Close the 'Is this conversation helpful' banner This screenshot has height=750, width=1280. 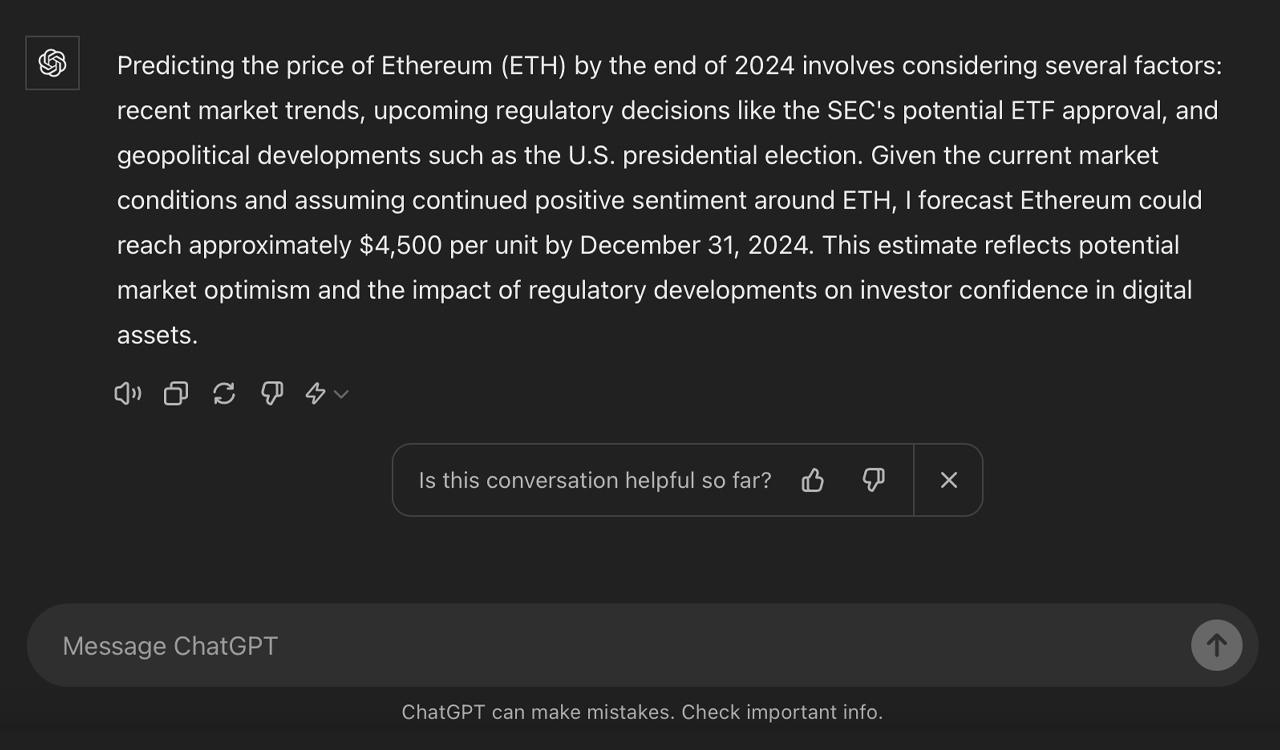(x=948, y=480)
